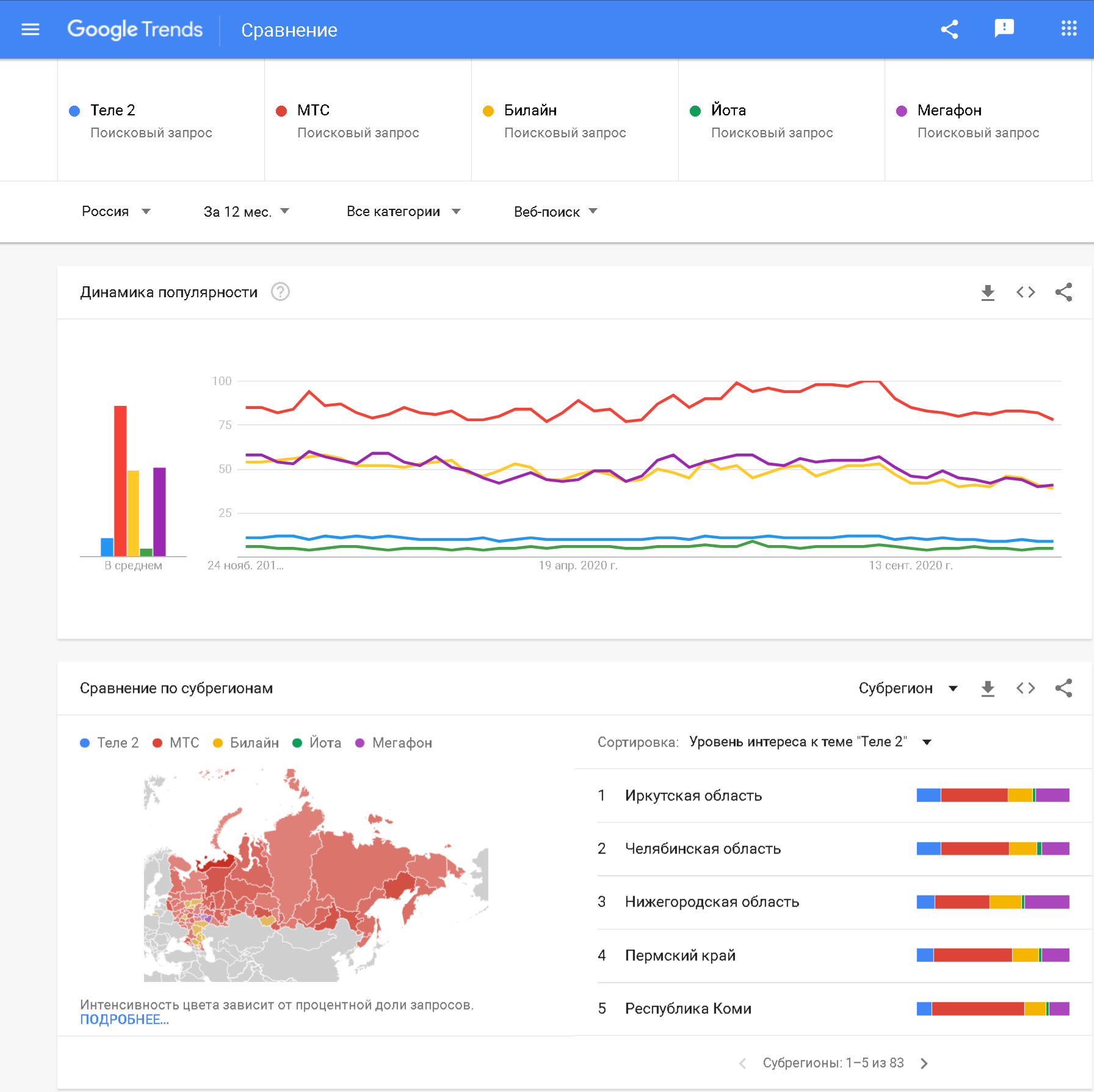Open the Google apps grid

1068,29
